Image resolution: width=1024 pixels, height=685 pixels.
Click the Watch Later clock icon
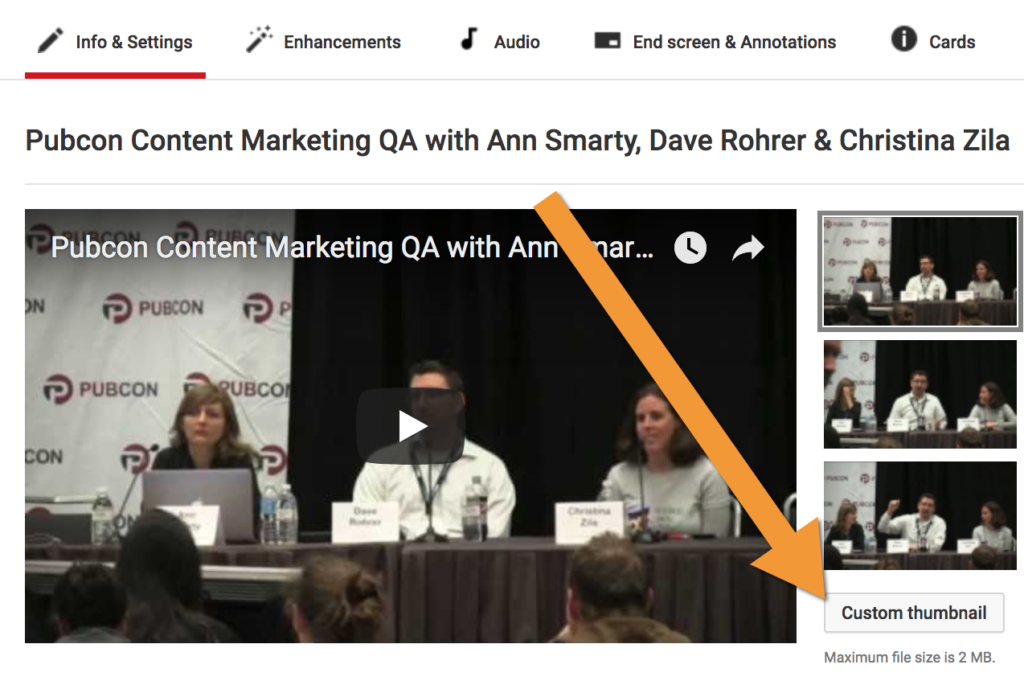click(690, 247)
